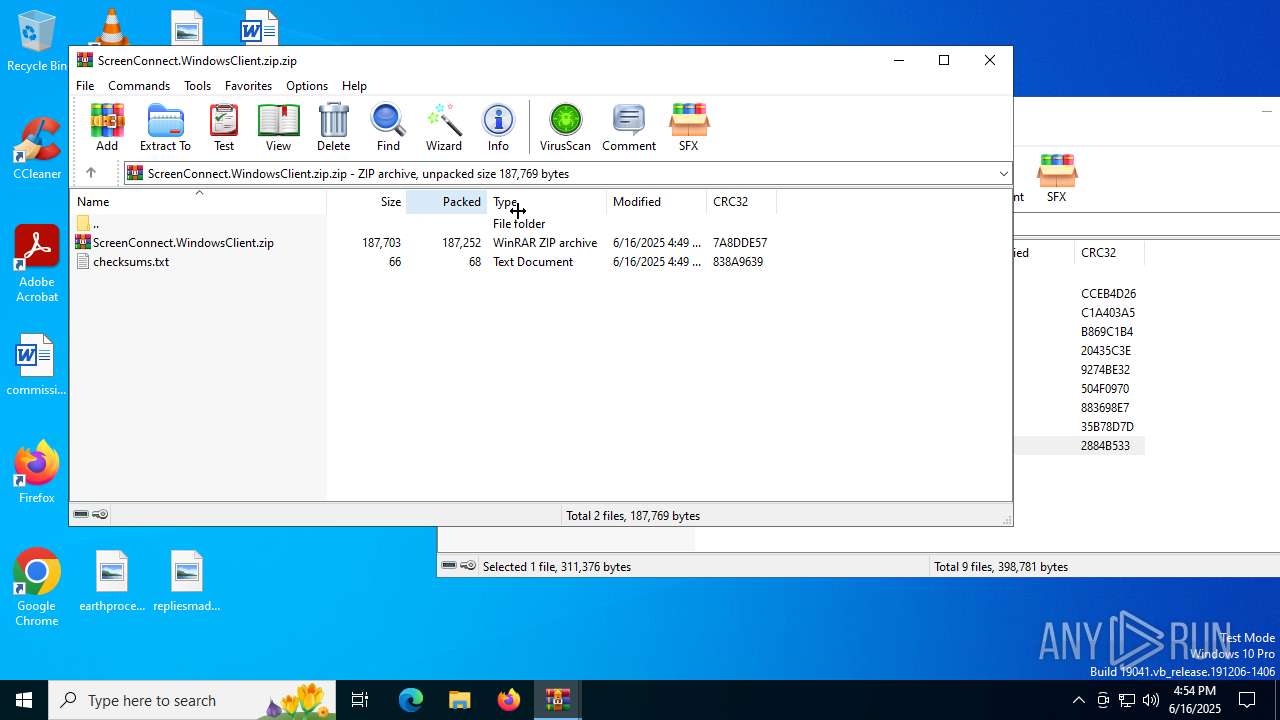Sort by Packed column header
This screenshot has width=1280, height=720.
(x=446, y=201)
